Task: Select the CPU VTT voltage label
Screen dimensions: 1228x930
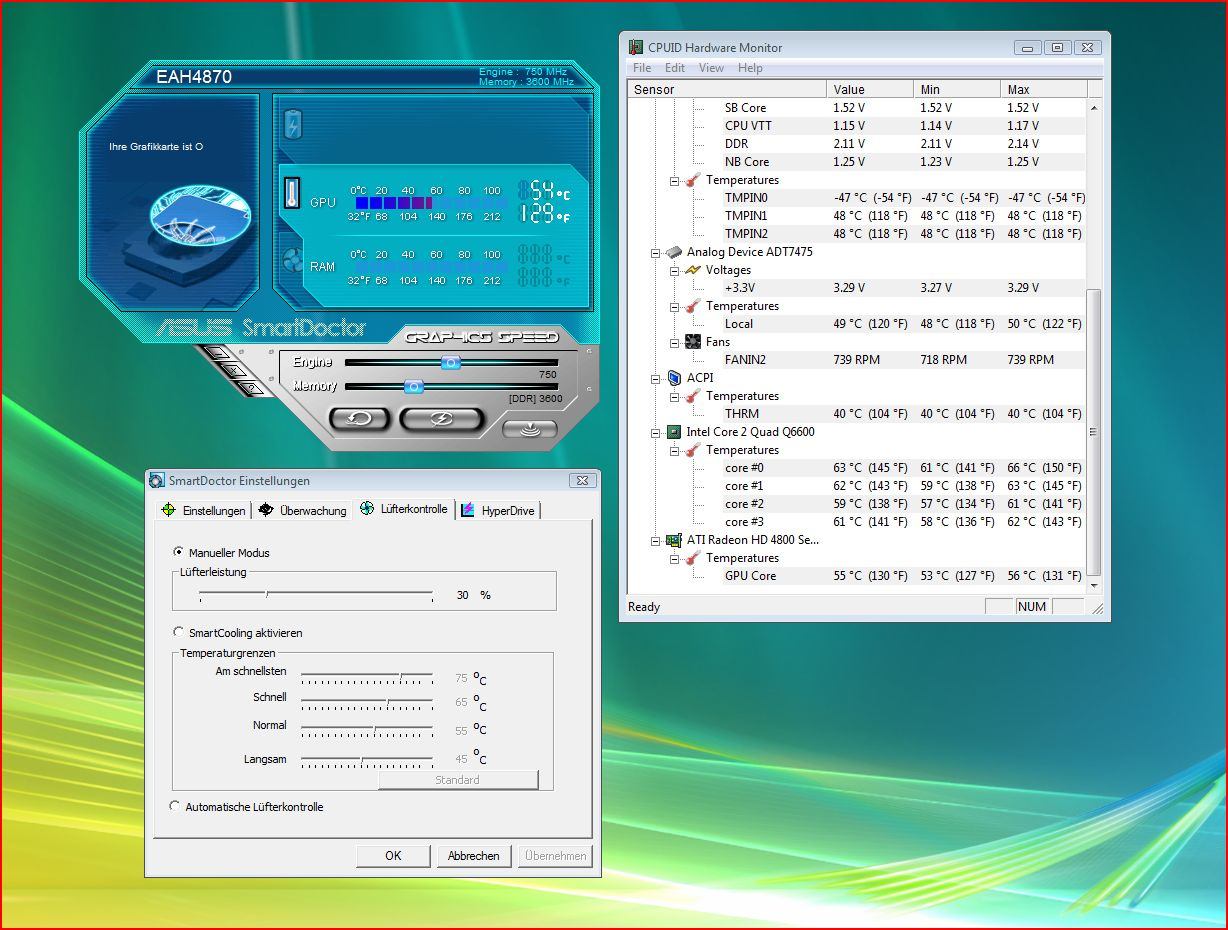Action: coord(748,126)
